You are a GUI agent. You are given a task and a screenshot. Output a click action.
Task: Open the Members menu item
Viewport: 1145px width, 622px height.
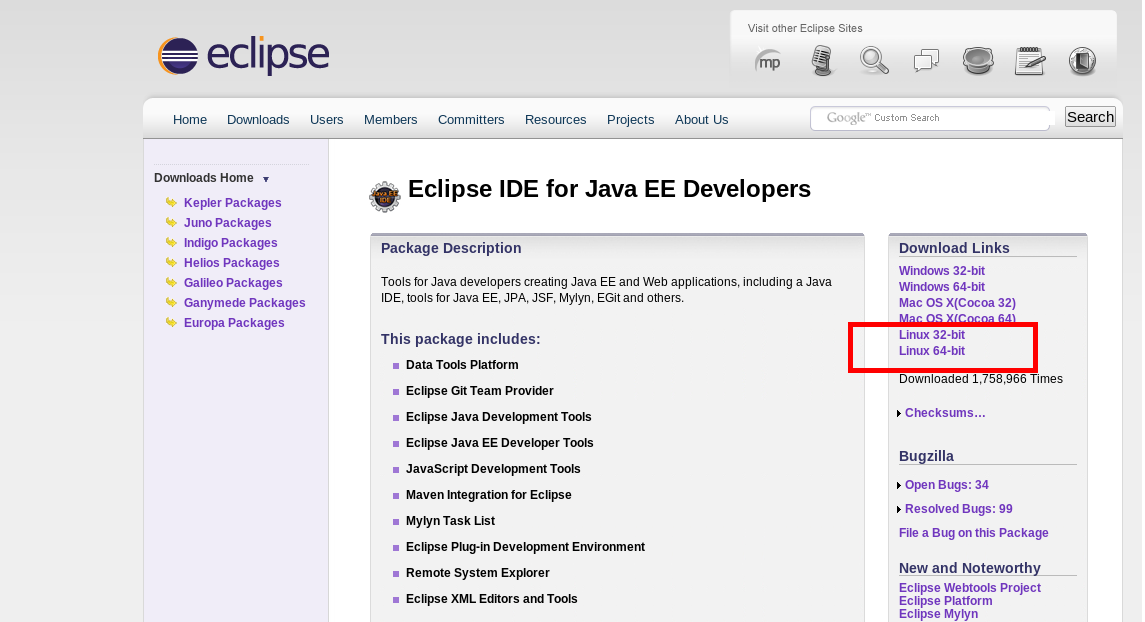391,120
